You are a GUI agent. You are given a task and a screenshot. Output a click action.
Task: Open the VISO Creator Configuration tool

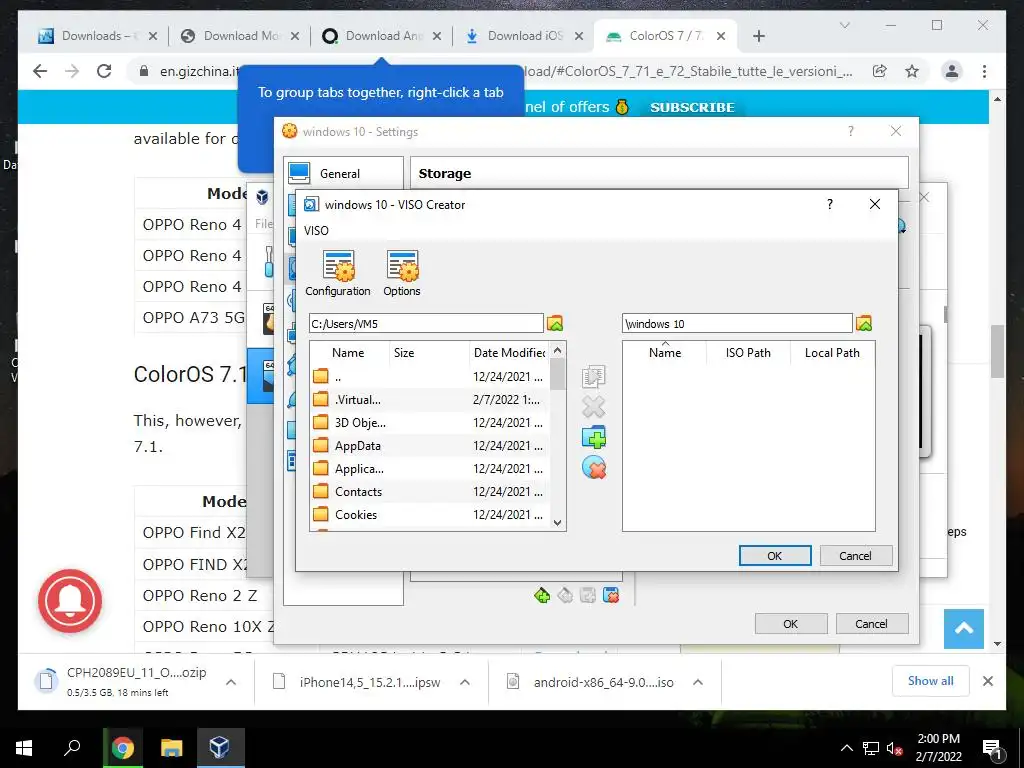coord(338,274)
